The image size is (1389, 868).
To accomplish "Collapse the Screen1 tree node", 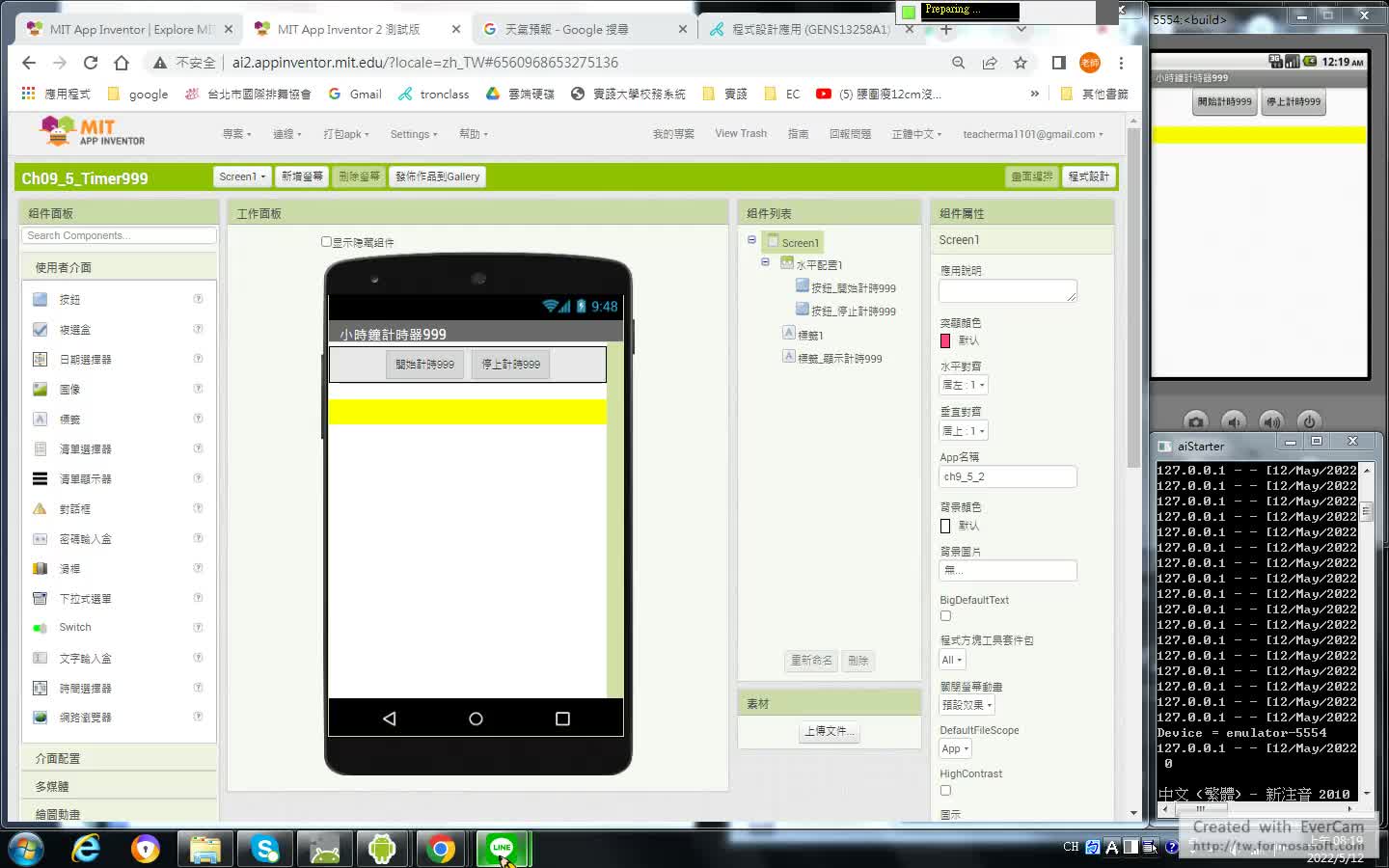I will 751,240.
